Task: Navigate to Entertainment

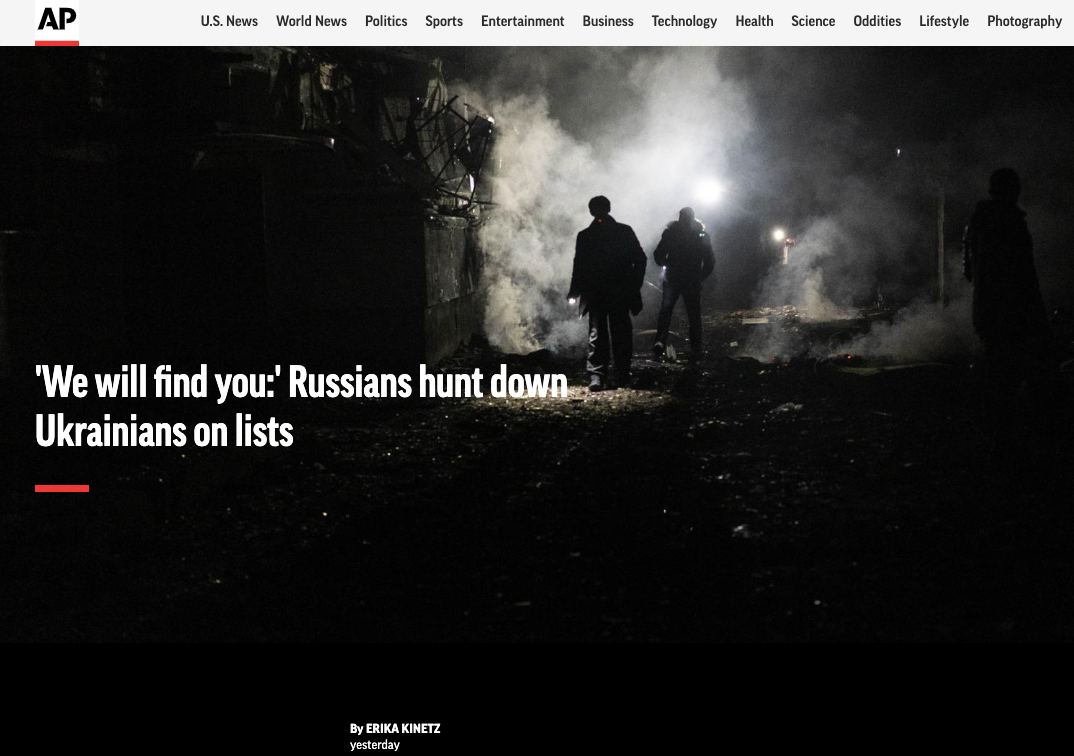Action: [522, 21]
